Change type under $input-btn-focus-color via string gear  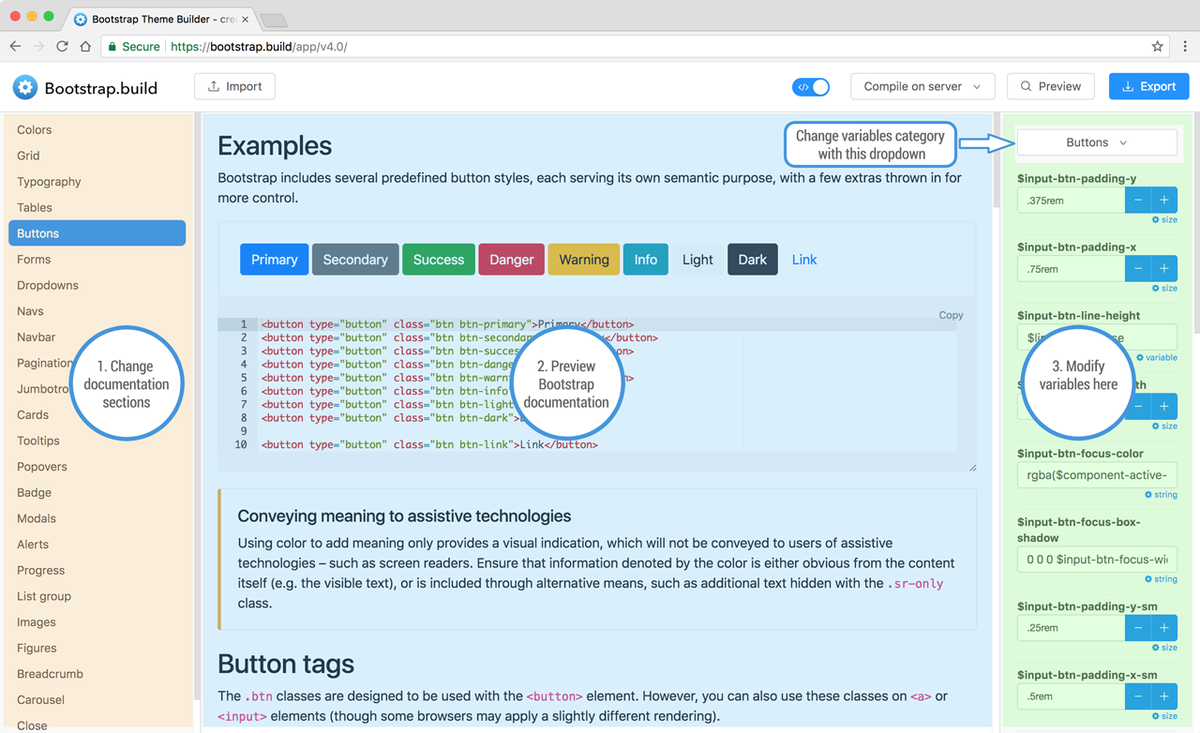[1161, 495]
